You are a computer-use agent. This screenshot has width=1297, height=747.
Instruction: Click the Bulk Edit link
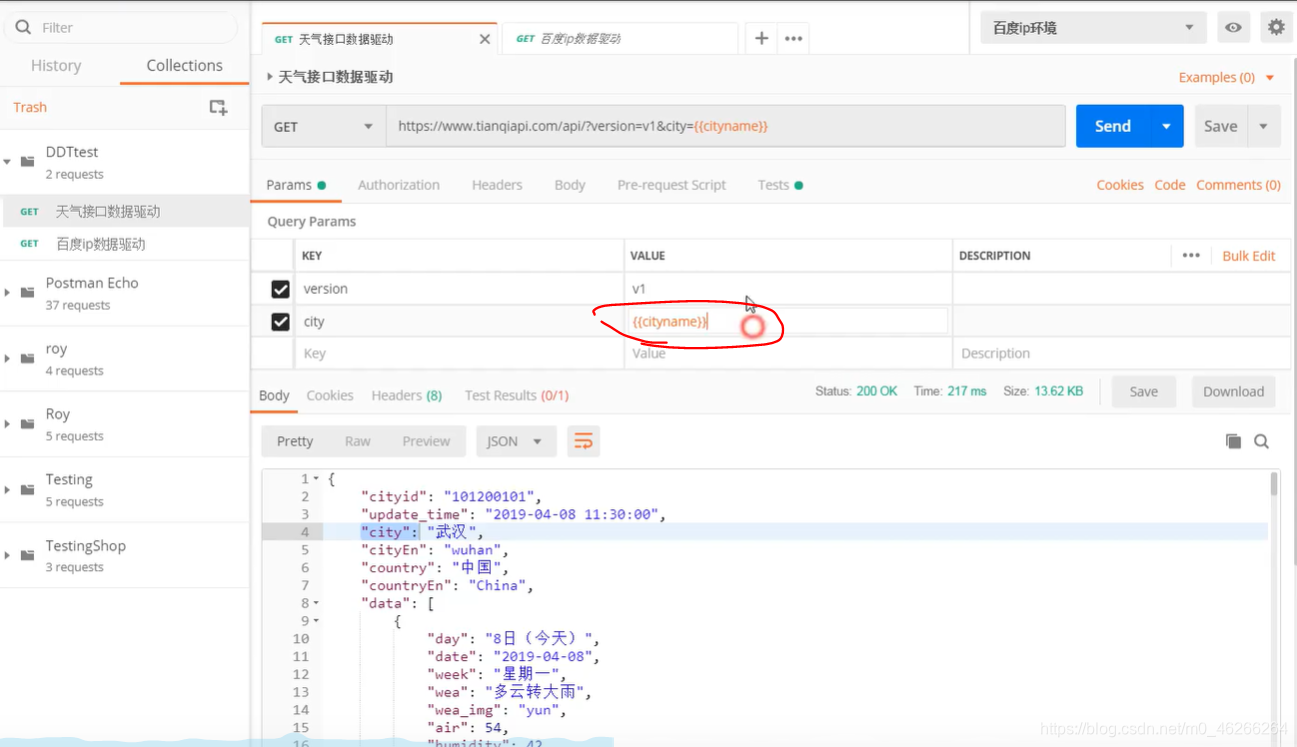(1248, 256)
